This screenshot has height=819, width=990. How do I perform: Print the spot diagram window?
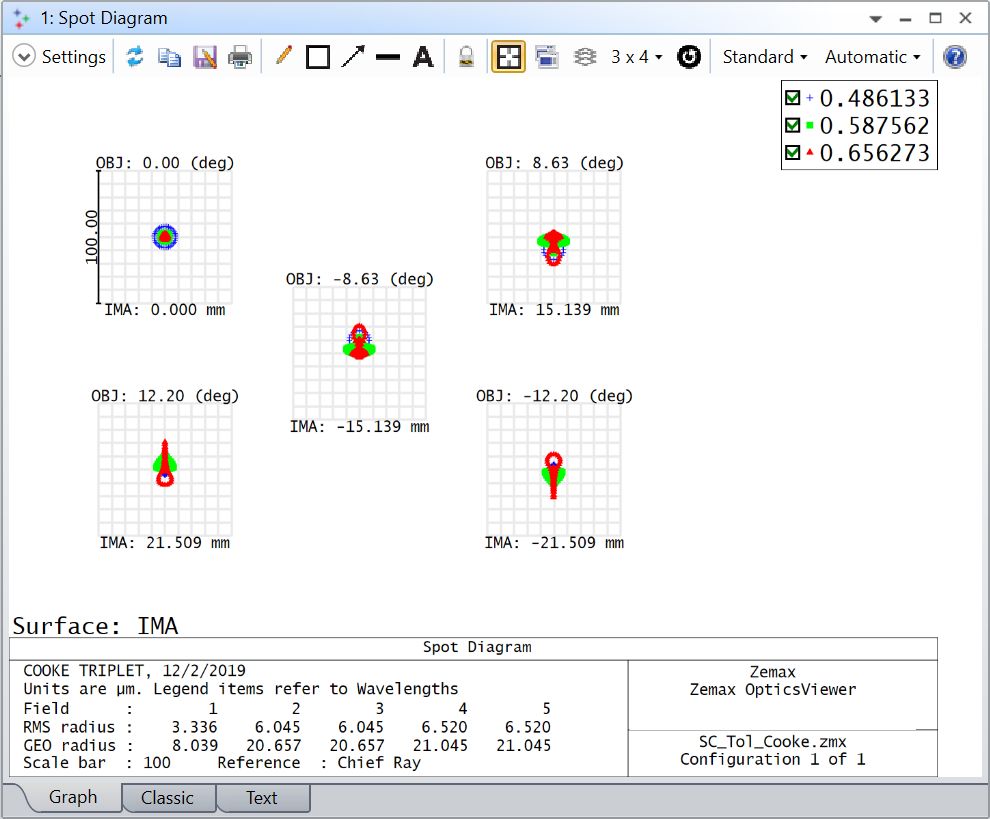click(240, 57)
